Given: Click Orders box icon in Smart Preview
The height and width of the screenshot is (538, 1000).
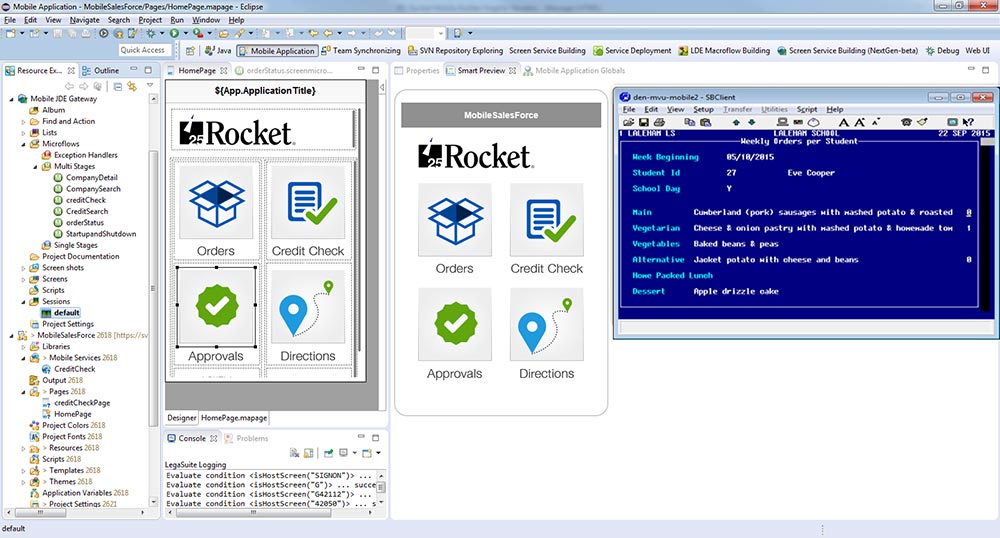Looking at the screenshot, I should click(x=455, y=220).
